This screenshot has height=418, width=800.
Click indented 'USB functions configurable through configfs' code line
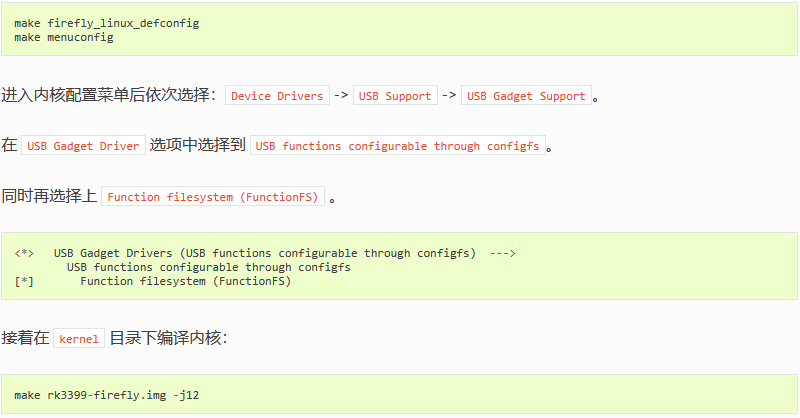(x=209, y=267)
